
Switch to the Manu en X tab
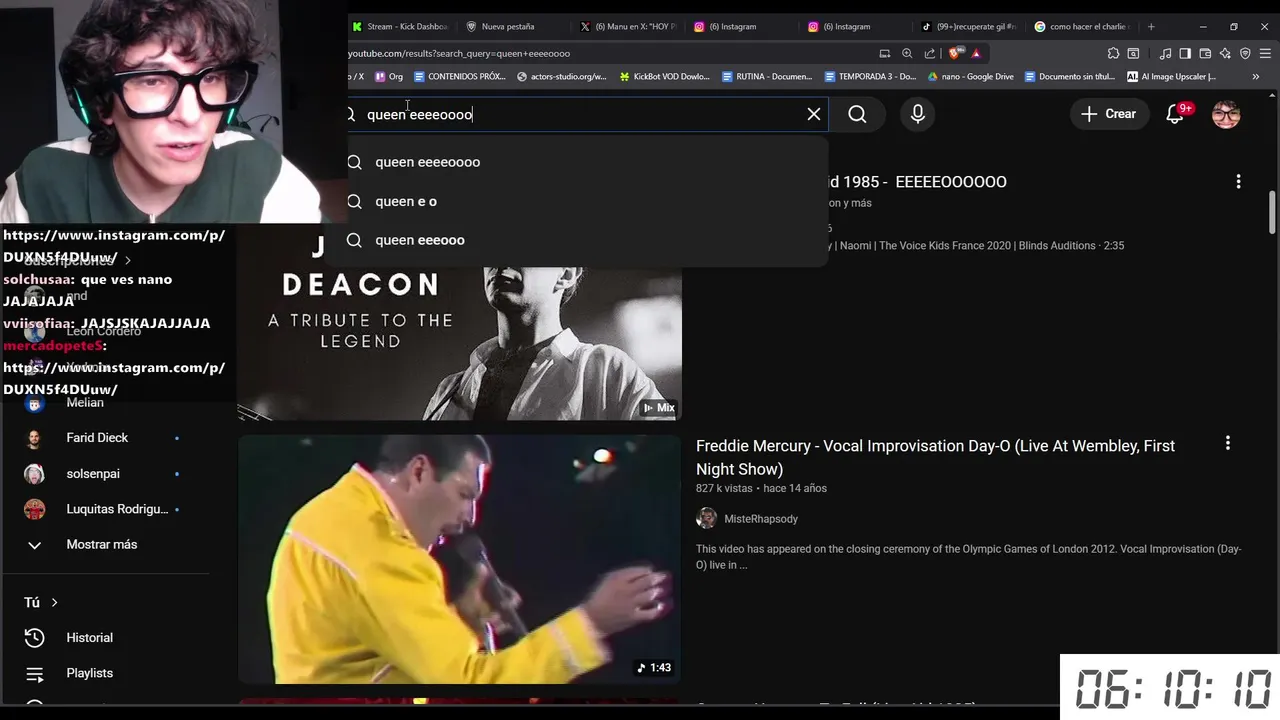pyautogui.click(x=628, y=27)
